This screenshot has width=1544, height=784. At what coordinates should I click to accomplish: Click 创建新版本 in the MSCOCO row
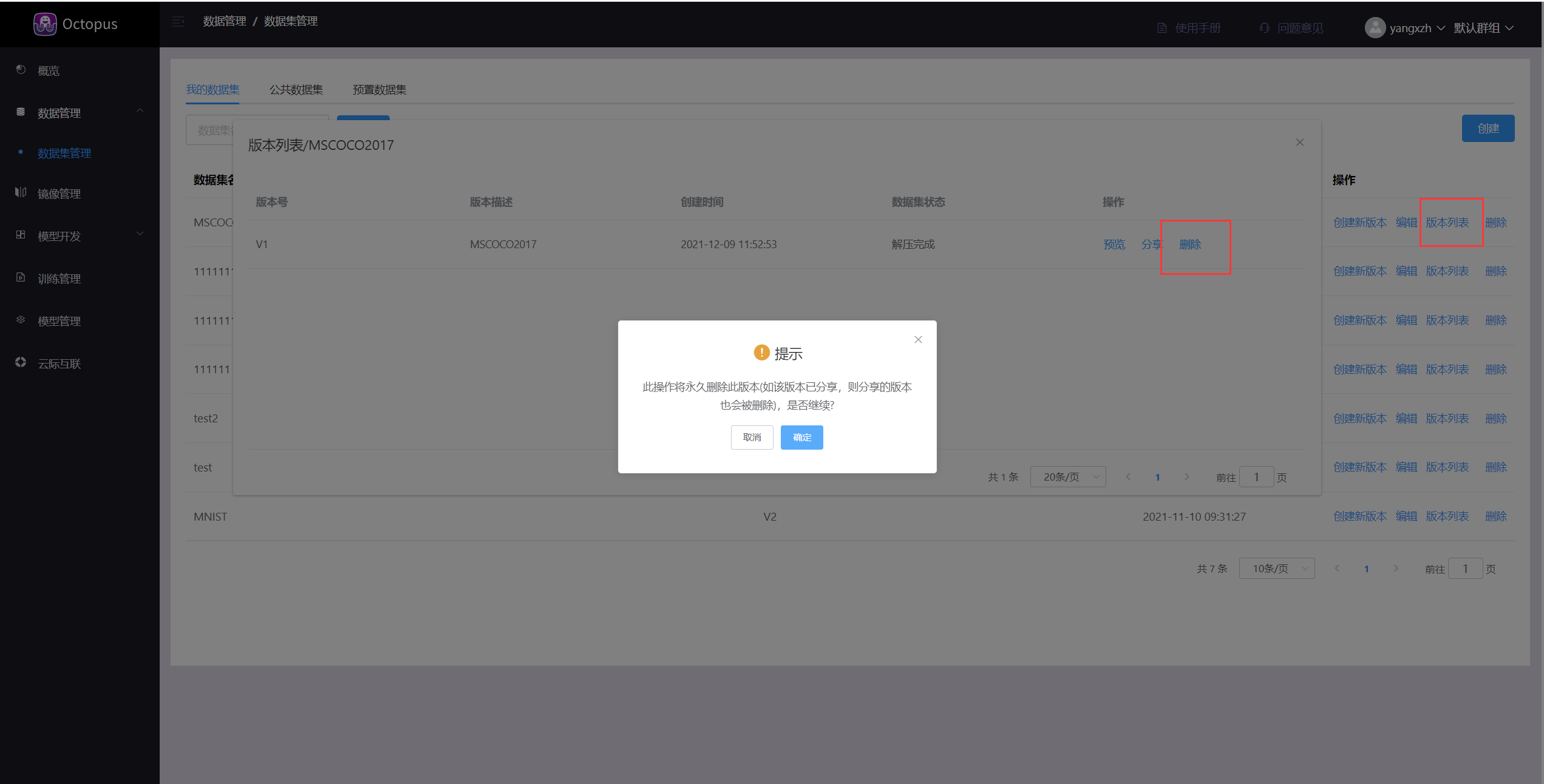1360,223
